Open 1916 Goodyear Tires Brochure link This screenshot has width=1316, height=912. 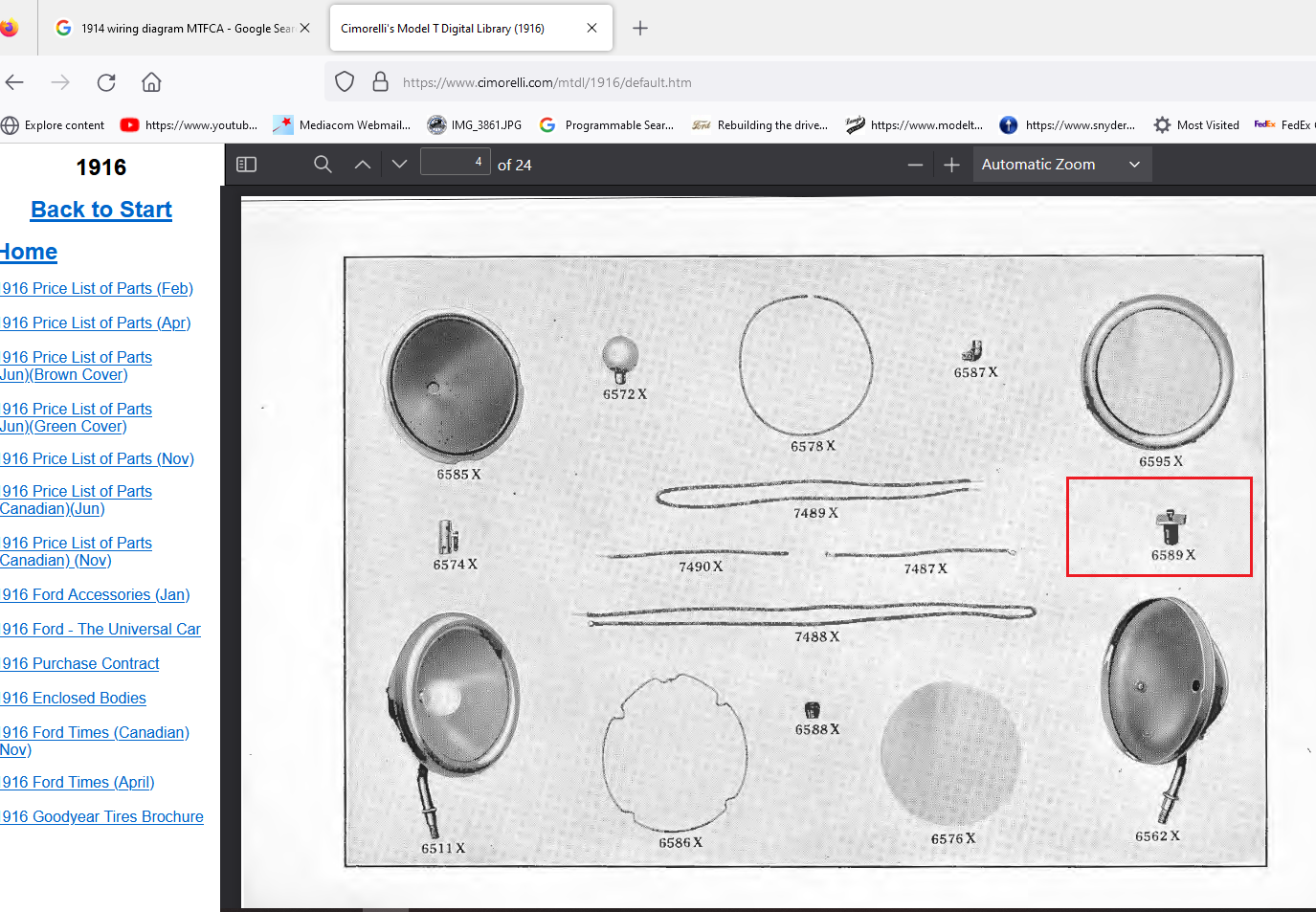(102, 816)
